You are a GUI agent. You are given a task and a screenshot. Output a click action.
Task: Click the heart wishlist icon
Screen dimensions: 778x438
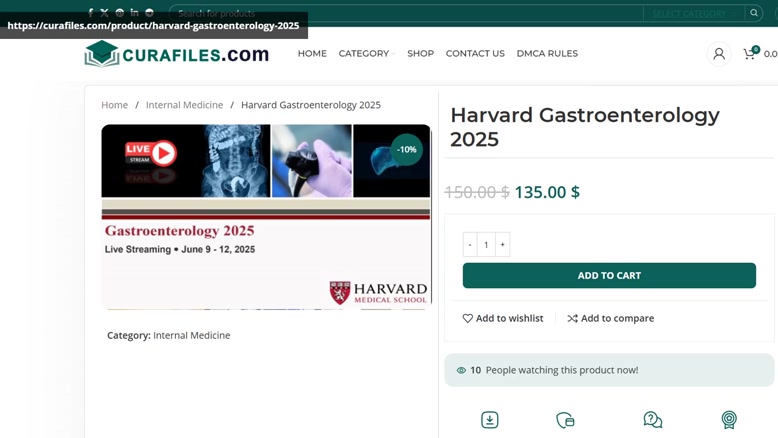467,318
